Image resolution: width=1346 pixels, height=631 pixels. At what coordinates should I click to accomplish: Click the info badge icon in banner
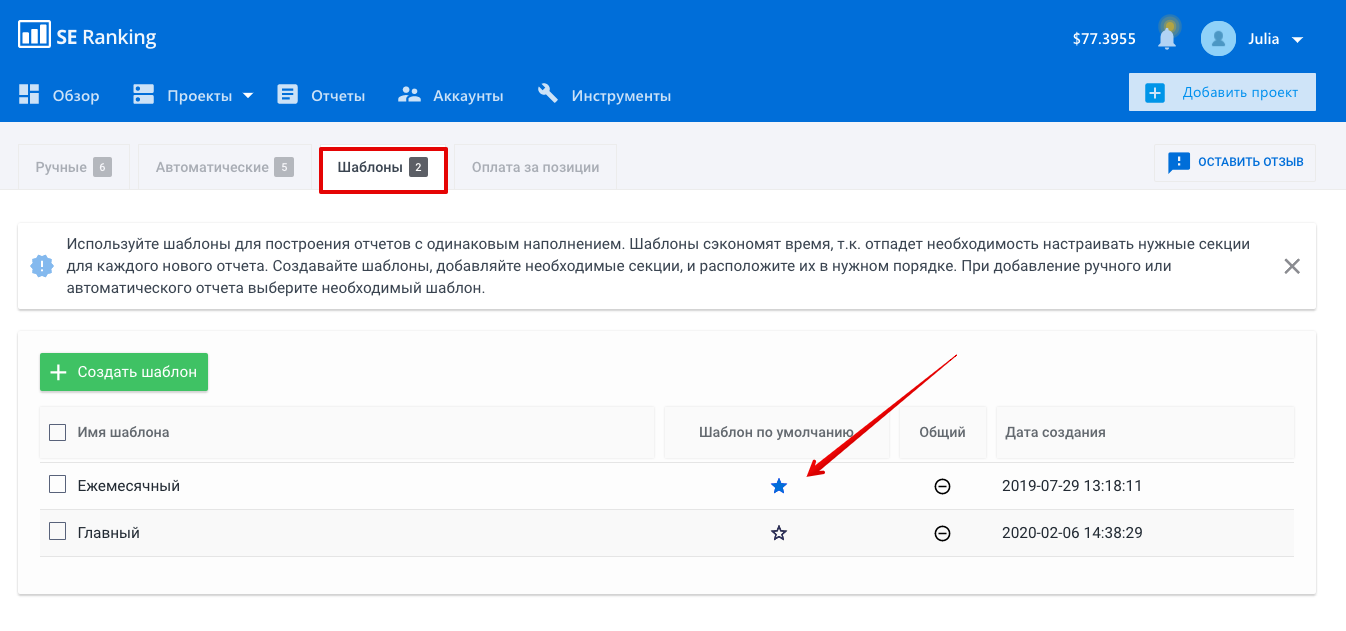[42, 266]
